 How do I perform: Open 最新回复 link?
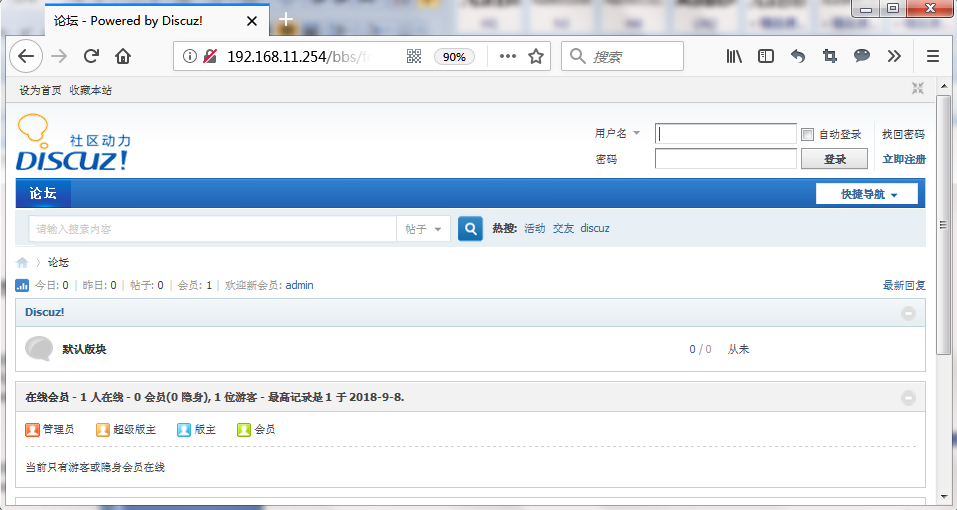[904, 285]
